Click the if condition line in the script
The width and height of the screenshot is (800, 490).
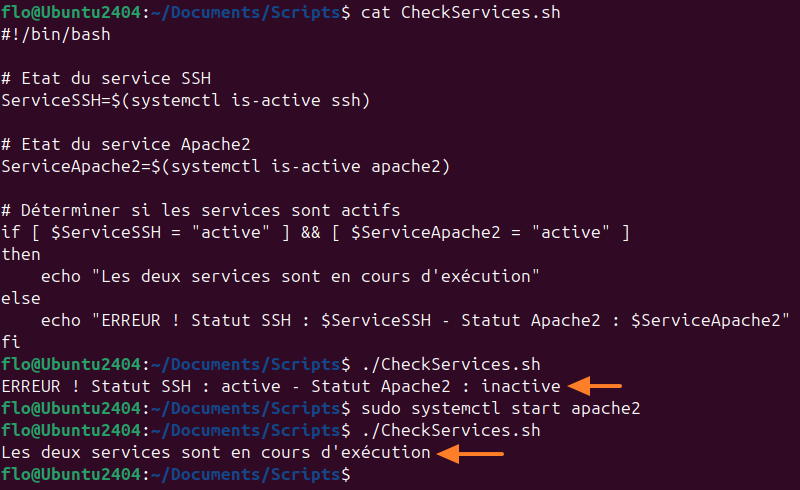click(315, 232)
